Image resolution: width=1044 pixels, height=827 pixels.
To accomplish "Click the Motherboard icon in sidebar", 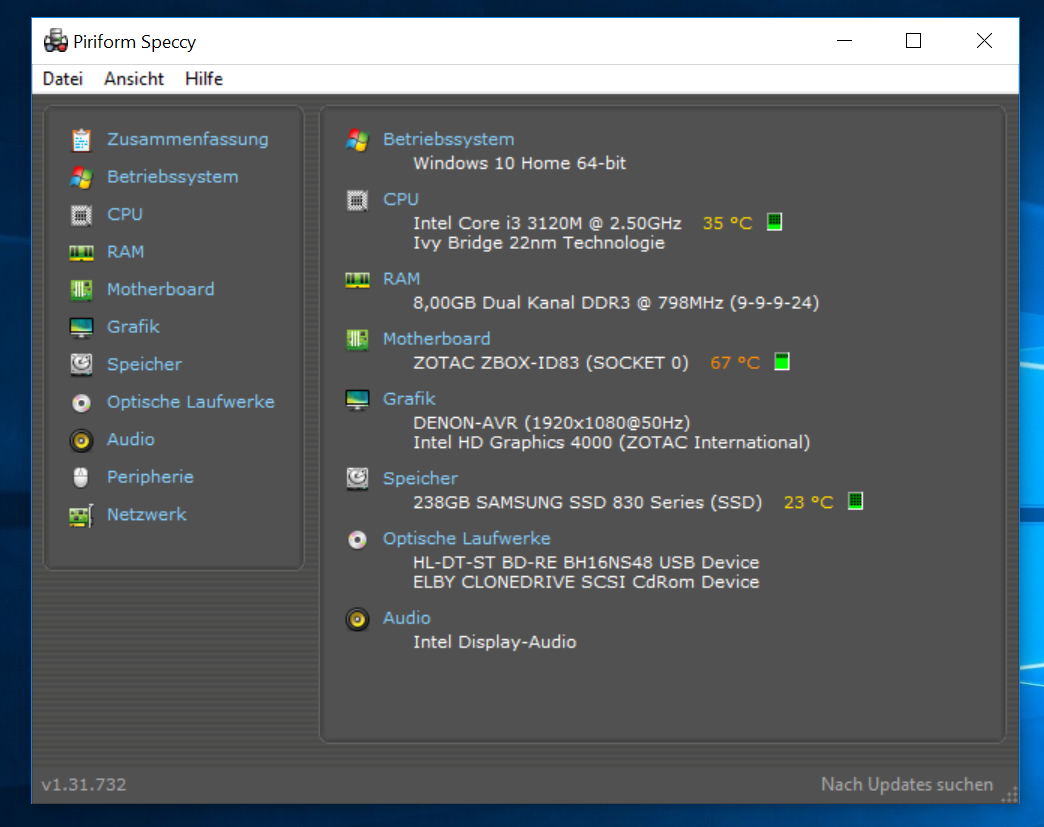I will click(x=81, y=290).
